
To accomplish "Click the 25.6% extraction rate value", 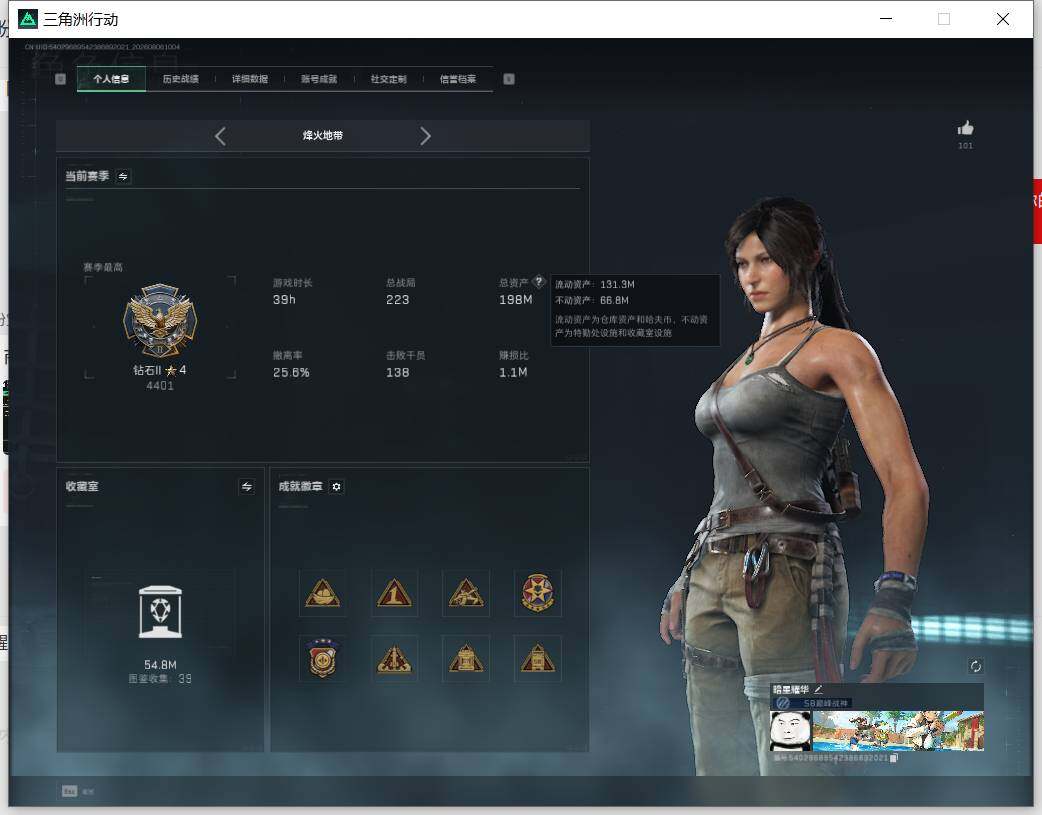I will (x=291, y=373).
